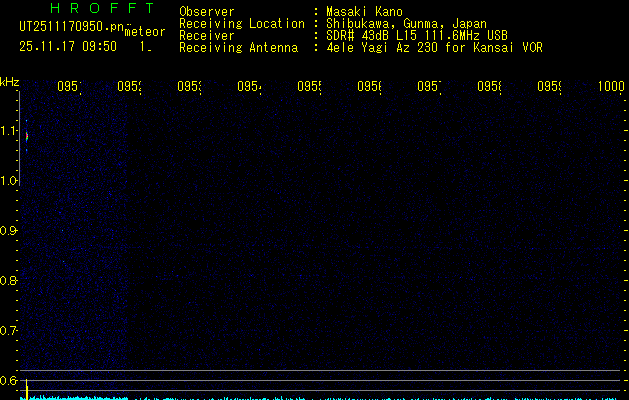Screen dimensions: 629x400
Task: Click the 1.0 kHz frequency tick label
Action: pos(8,181)
